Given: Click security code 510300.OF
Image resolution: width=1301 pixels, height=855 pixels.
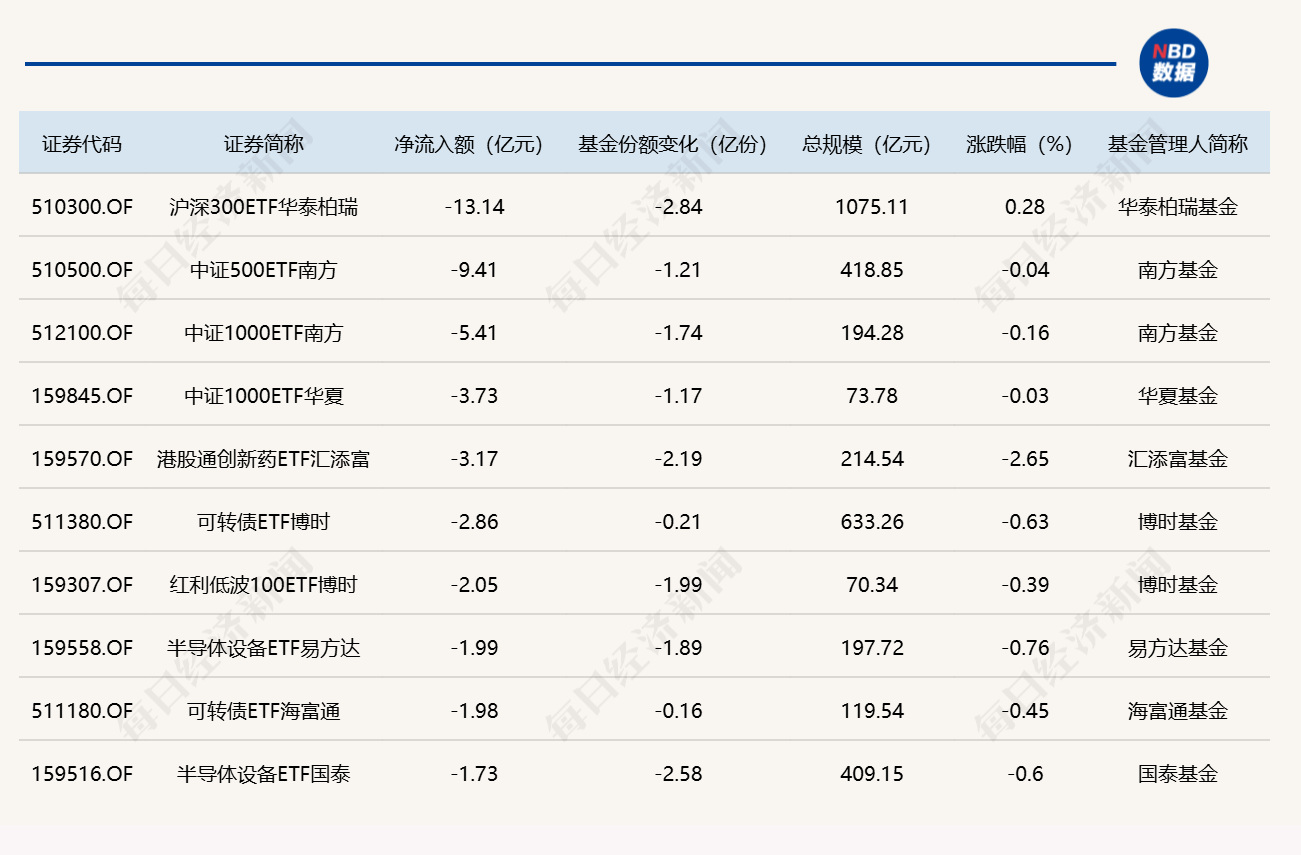Looking at the screenshot, I should (x=82, y=207).
